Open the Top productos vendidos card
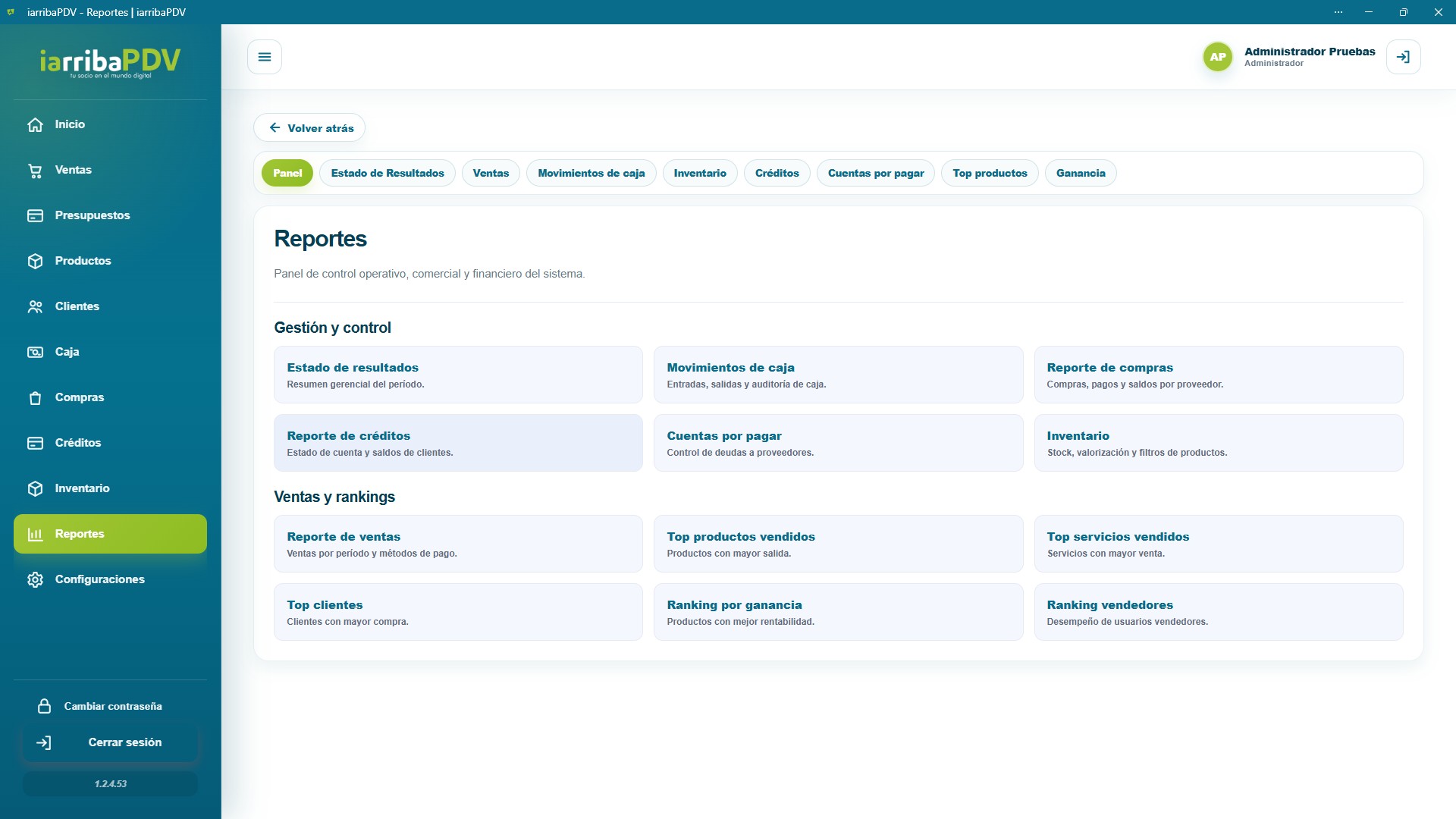Image resolution: width=1456 pixels, height=819 pixels. (x=838, y=544)
